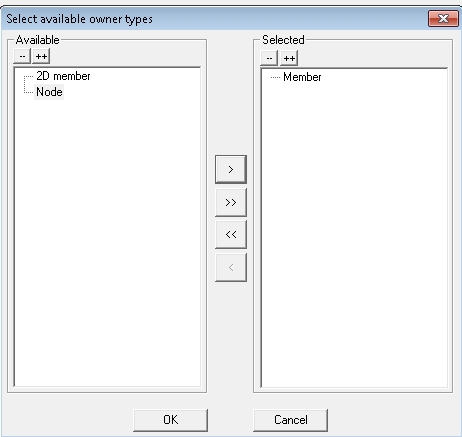
Task: Move highlighted item to Selected using single right arrow
Action: click(x=231, y=169)
